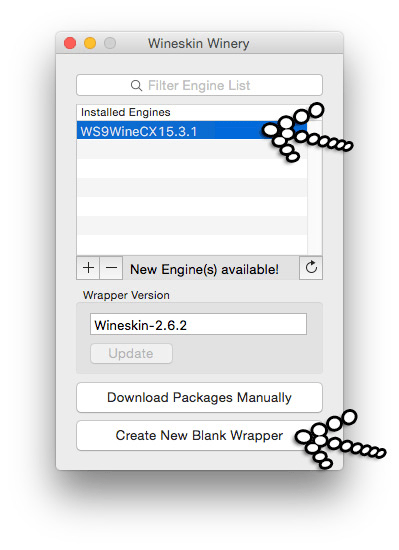399x550 pixels.
Task: Add a new engine with plus button
Action: tap(88, 268)
